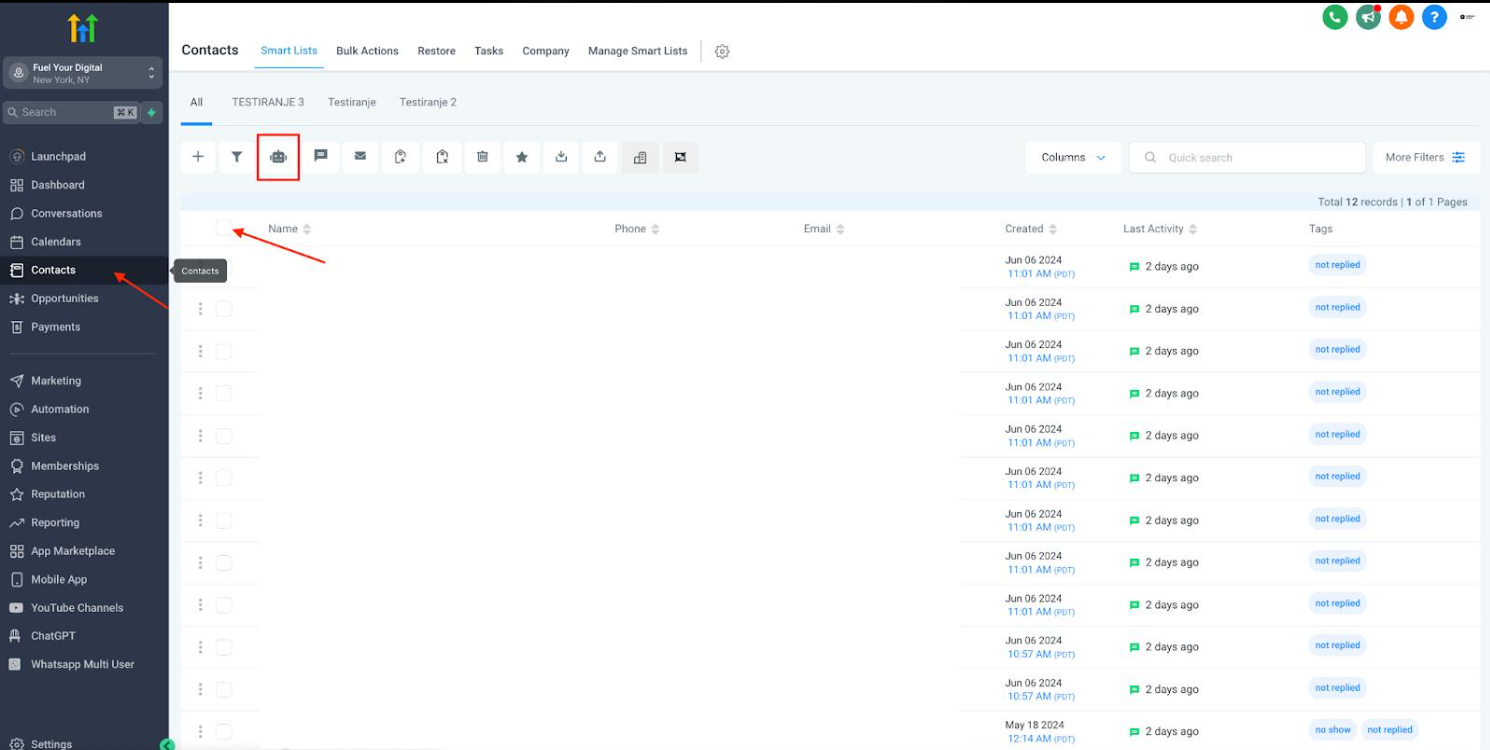
Task: Select the Testiranje 2 smart list tab
Action: pyautogui.click(x=428, y=102)
